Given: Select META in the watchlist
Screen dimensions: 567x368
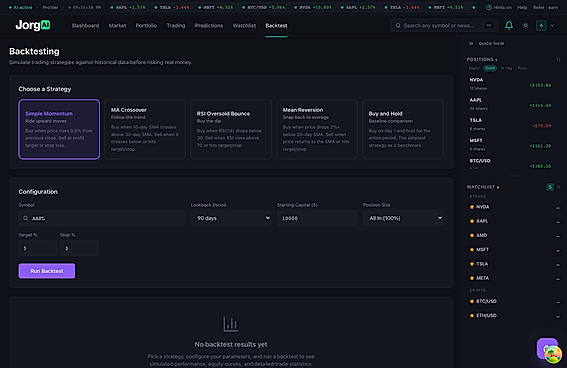Looking at the screenshot, I should tap(483, 278).
